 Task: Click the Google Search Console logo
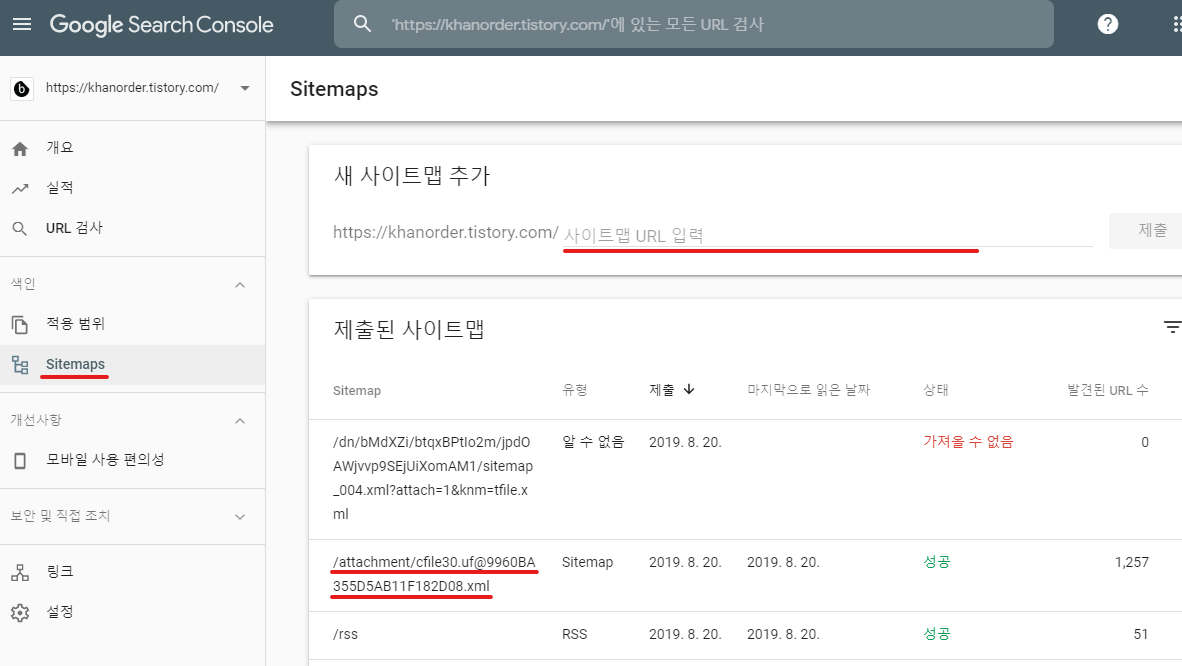coord(161,25)
